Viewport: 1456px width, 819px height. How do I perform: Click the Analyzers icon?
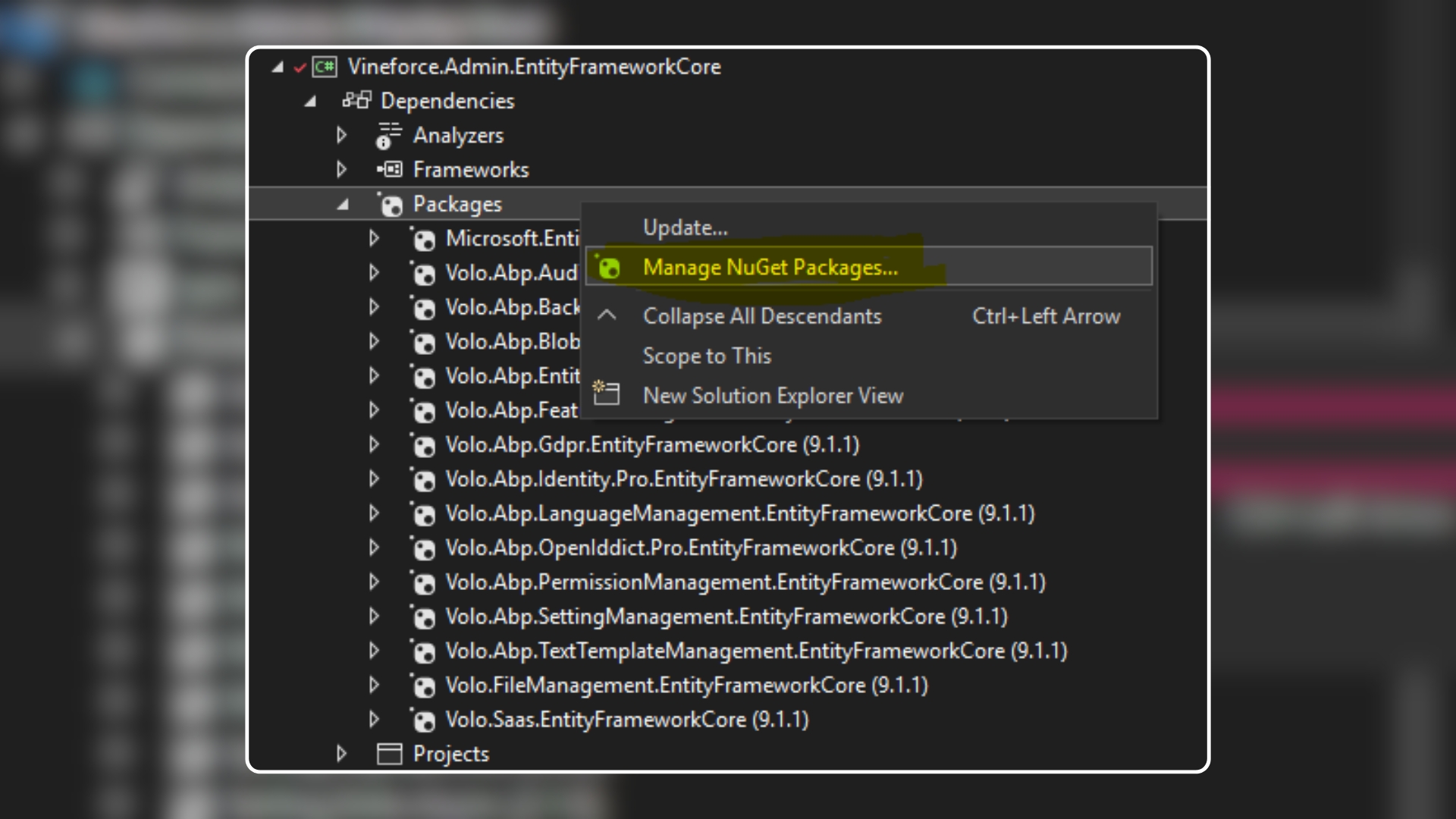click(388, 135)
